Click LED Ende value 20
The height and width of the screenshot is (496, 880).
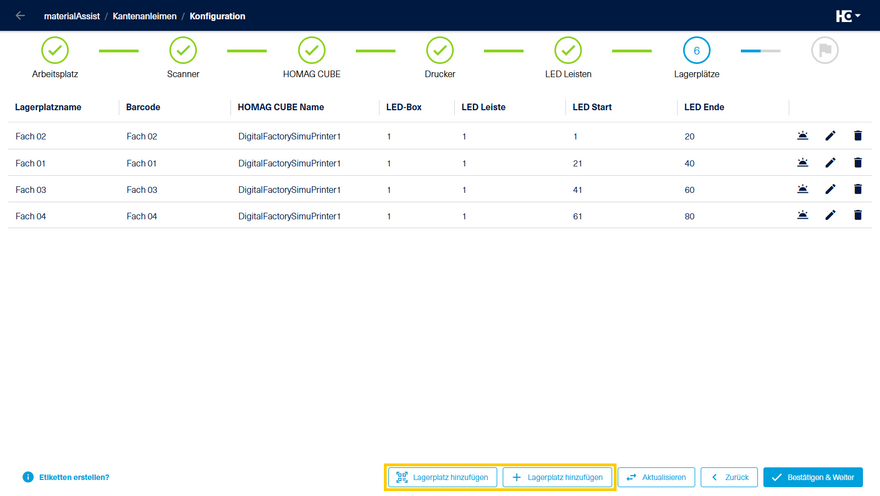pyautogui.click(x=689, y=136)
